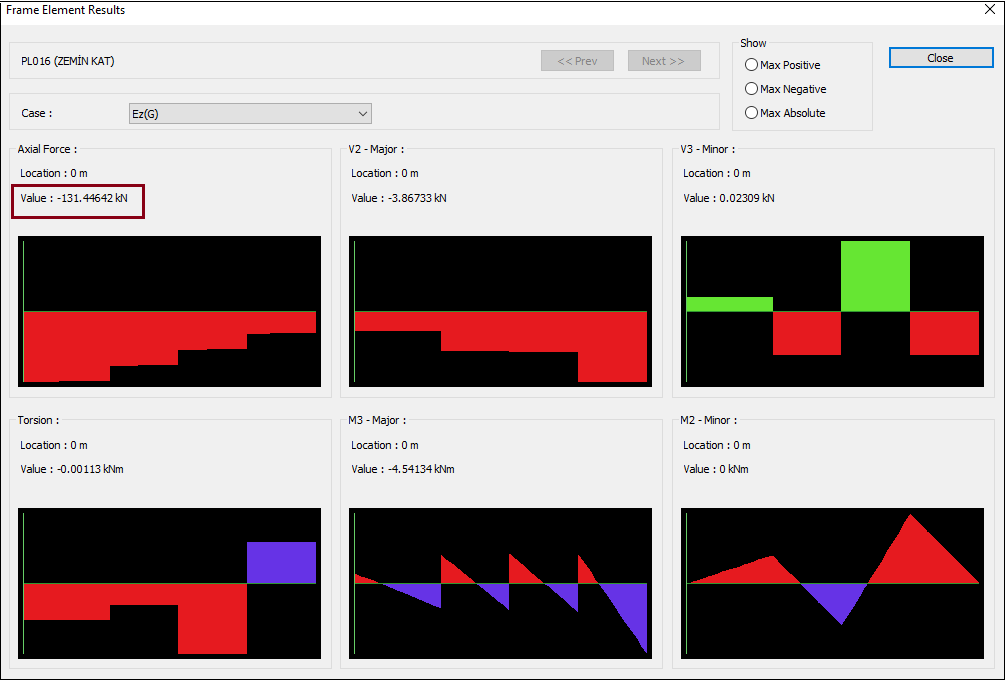
Task: Click the M2 - Minor moment diagram
Action: (831, 583)
